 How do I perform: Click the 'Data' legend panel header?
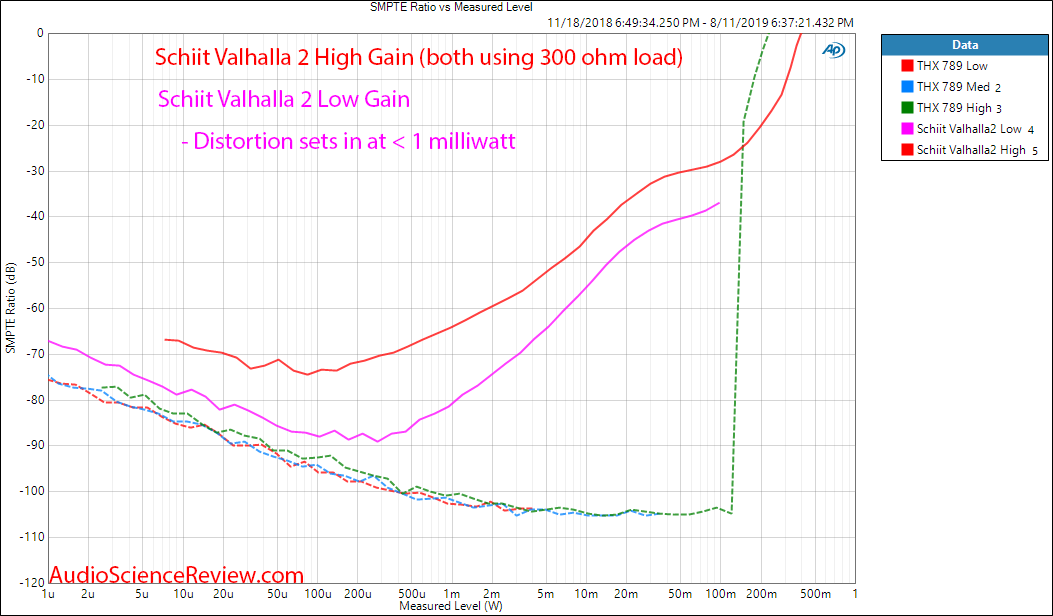[x=964, y=45]
